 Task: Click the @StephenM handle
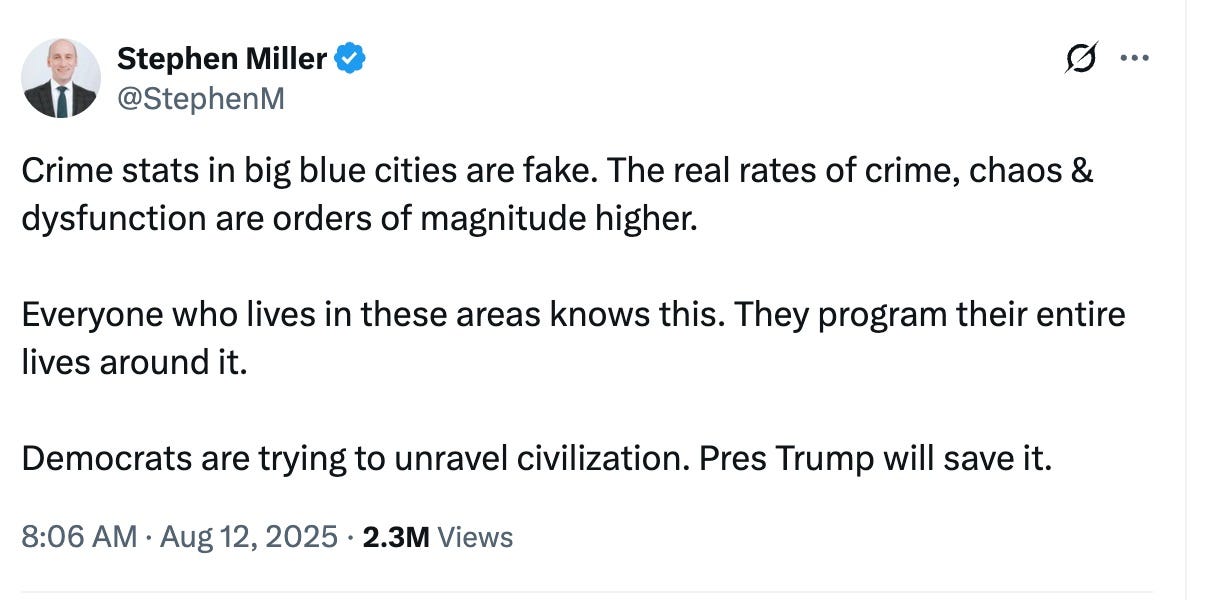point(202,97)
